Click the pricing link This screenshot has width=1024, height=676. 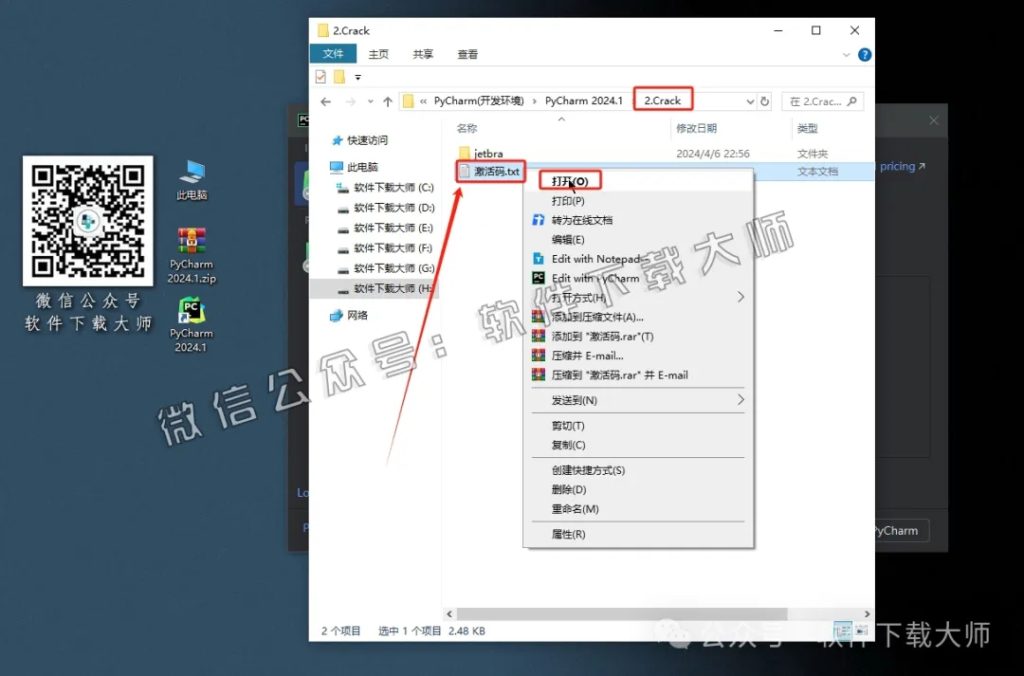[x=897, y=166]
